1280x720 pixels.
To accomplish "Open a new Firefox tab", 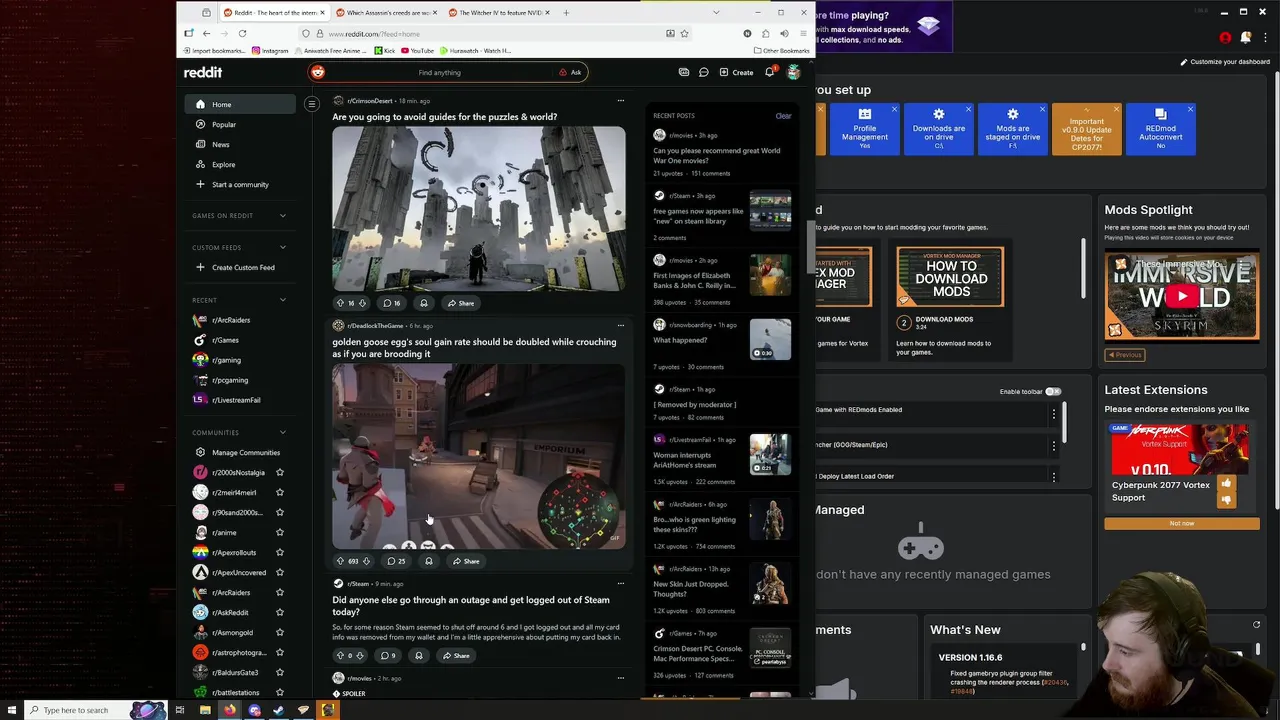I will [566, 13].
